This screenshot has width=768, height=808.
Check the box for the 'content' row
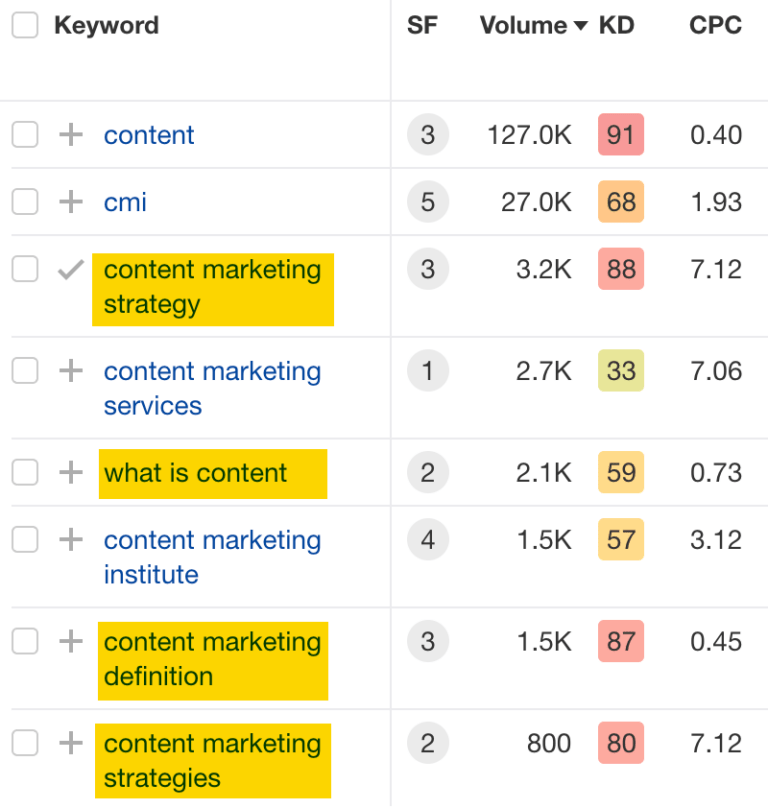click(x=25, y=135)
